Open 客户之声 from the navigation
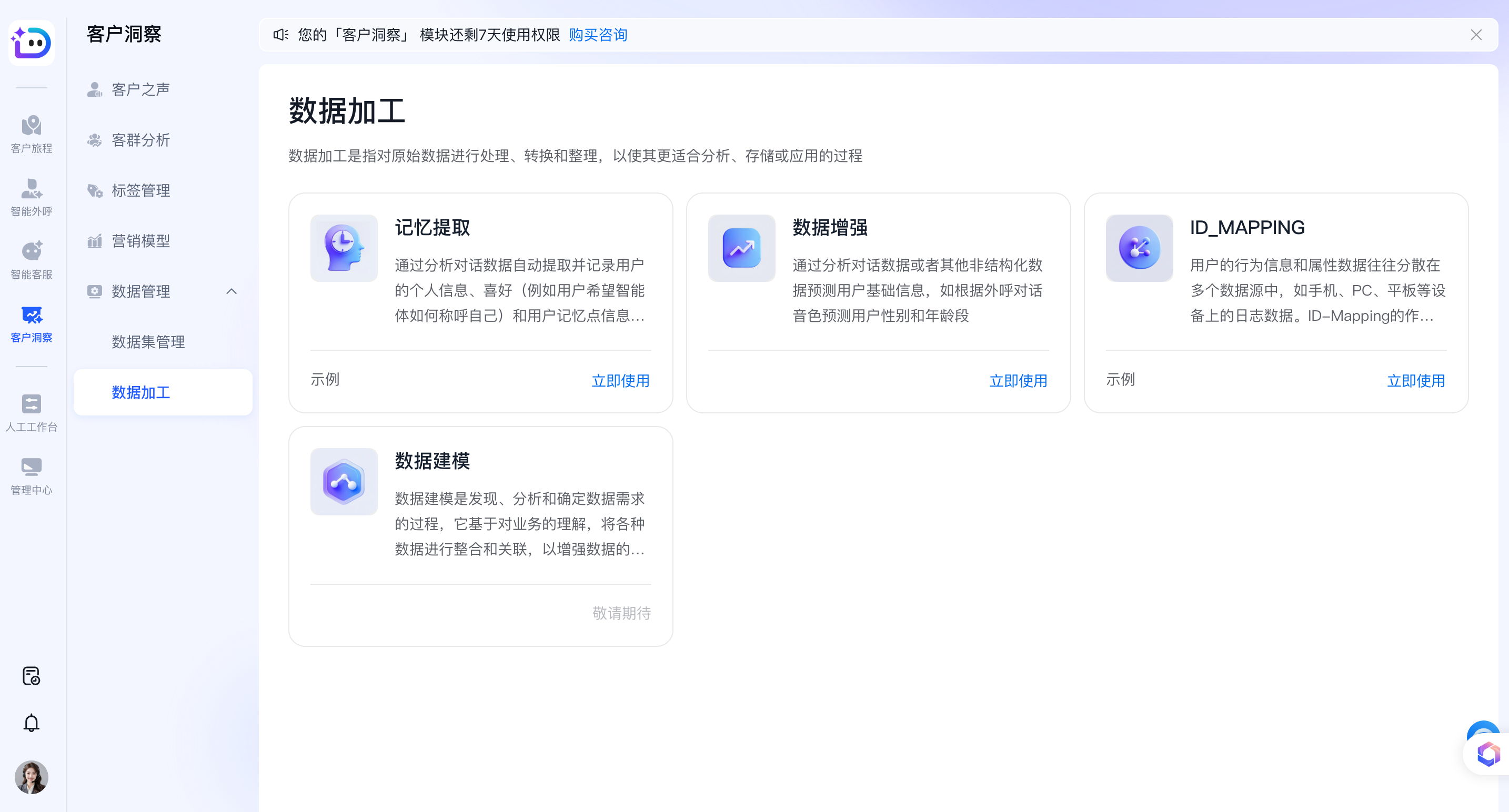Screen dimensions: 1509x812 tap(140, 89)
